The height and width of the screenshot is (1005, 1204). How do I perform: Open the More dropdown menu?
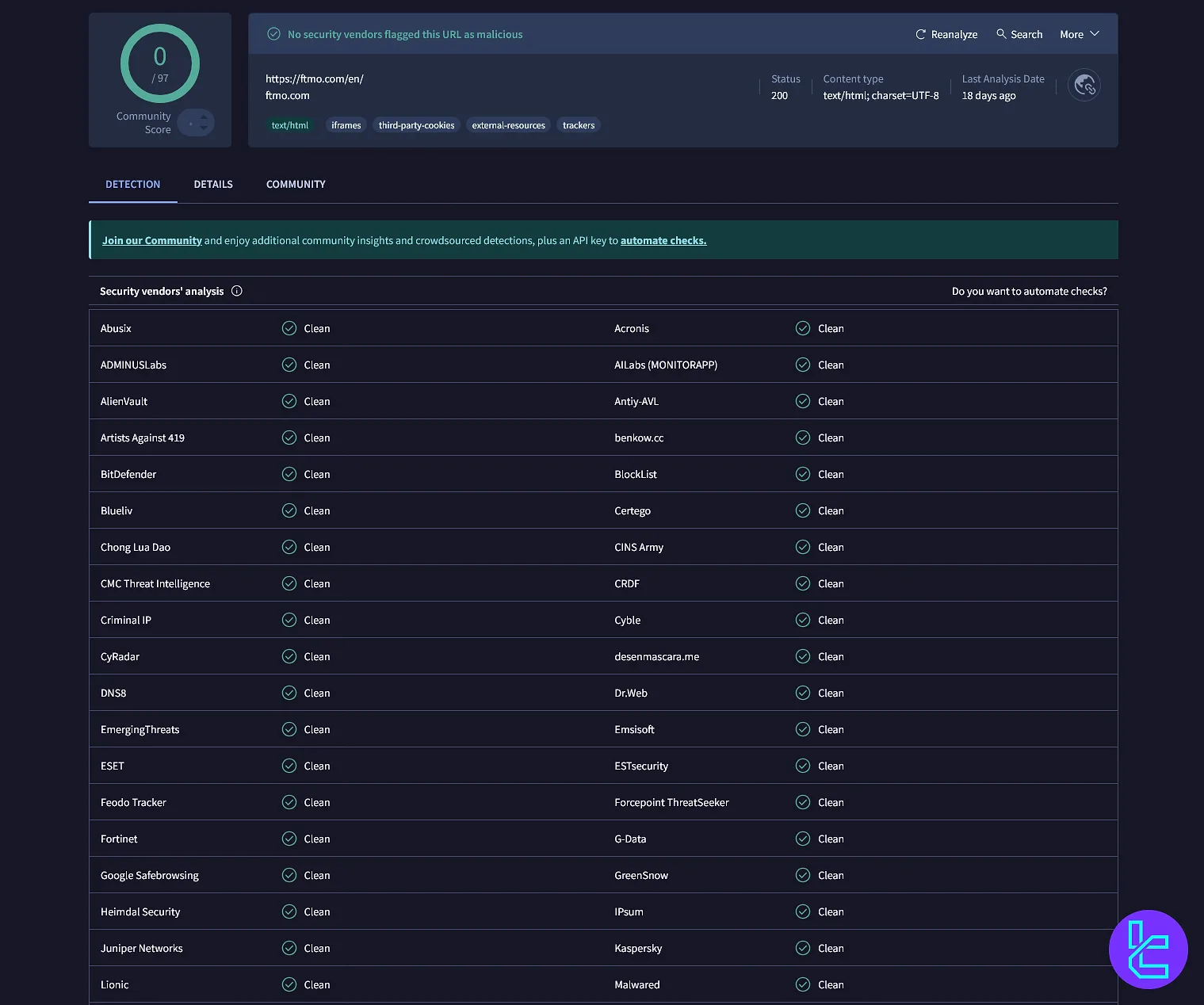coord(1079,34)
